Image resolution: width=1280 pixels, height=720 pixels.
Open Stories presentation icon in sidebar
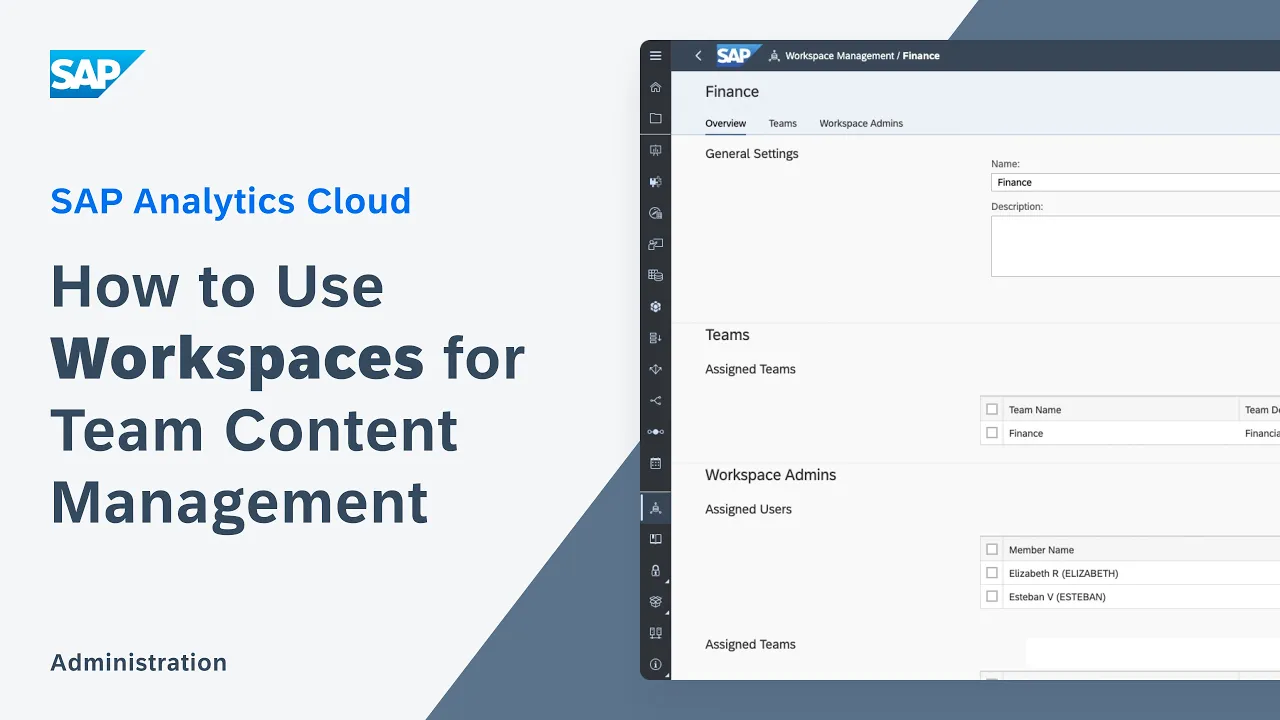656,150
